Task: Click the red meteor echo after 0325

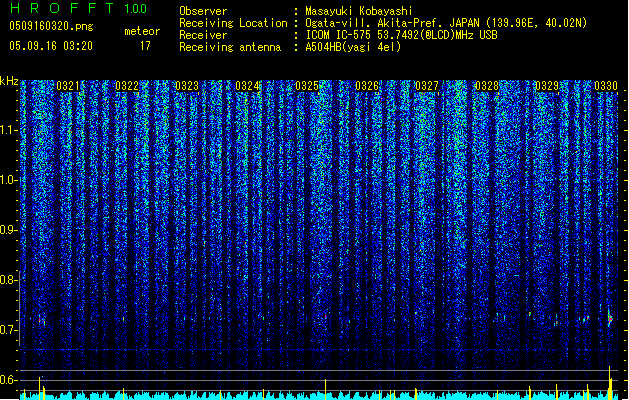Action: tap(326, 317)
